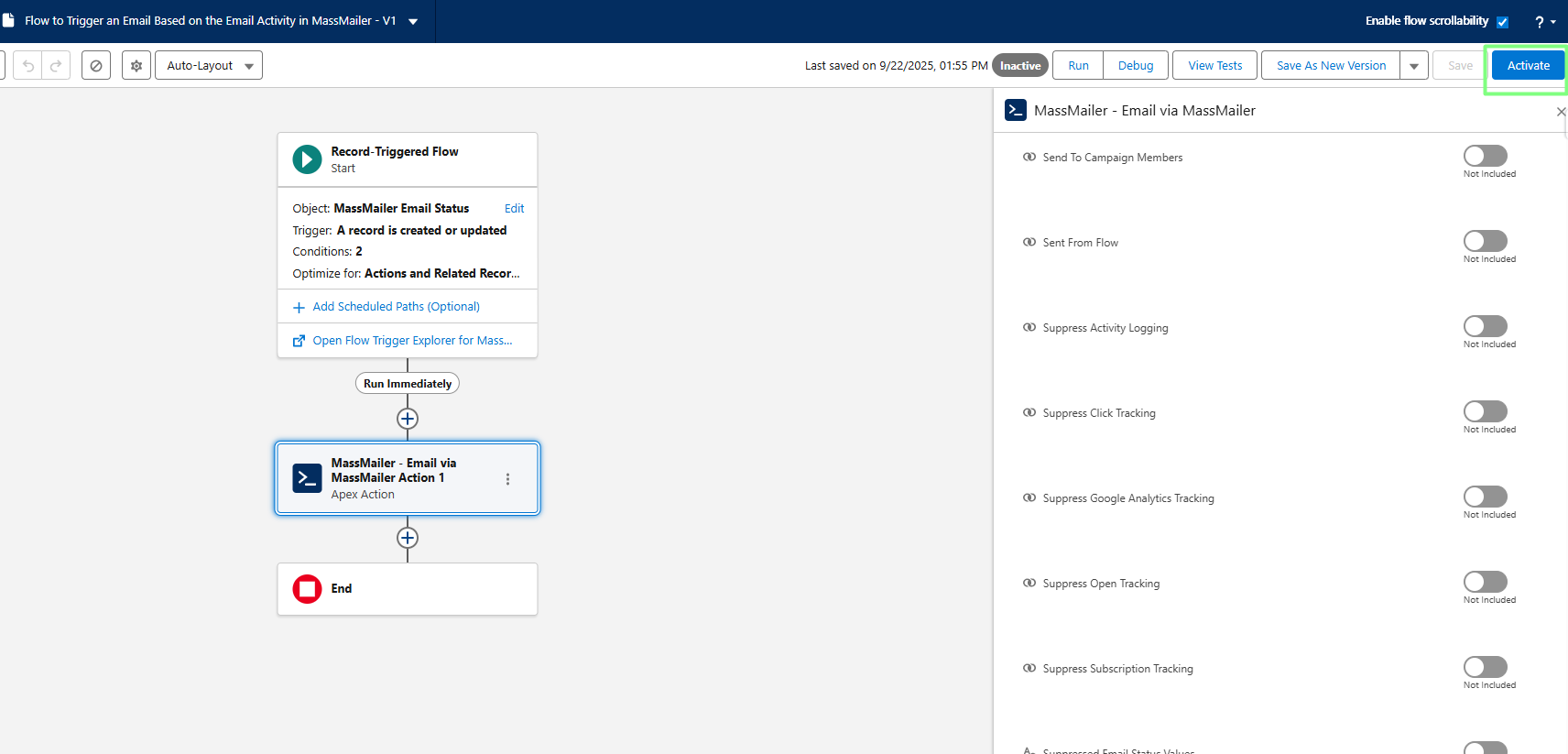Toggle Suppress Subscription Tracking switch
Image resolution: width=1568 pixels, height=754 pixels.
tap(1485, 667)
